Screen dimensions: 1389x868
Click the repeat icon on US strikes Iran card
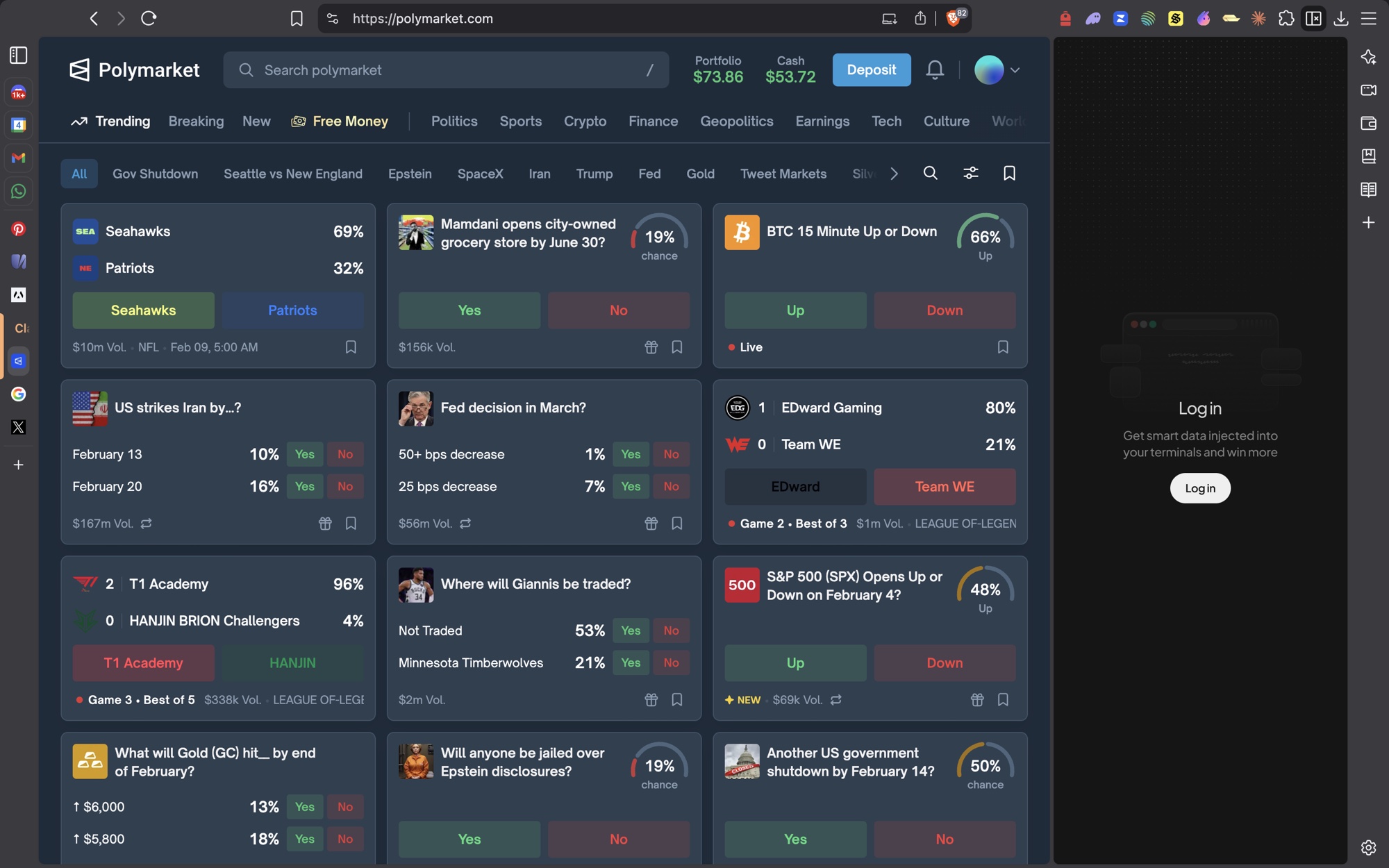click(x=146, y=524)
